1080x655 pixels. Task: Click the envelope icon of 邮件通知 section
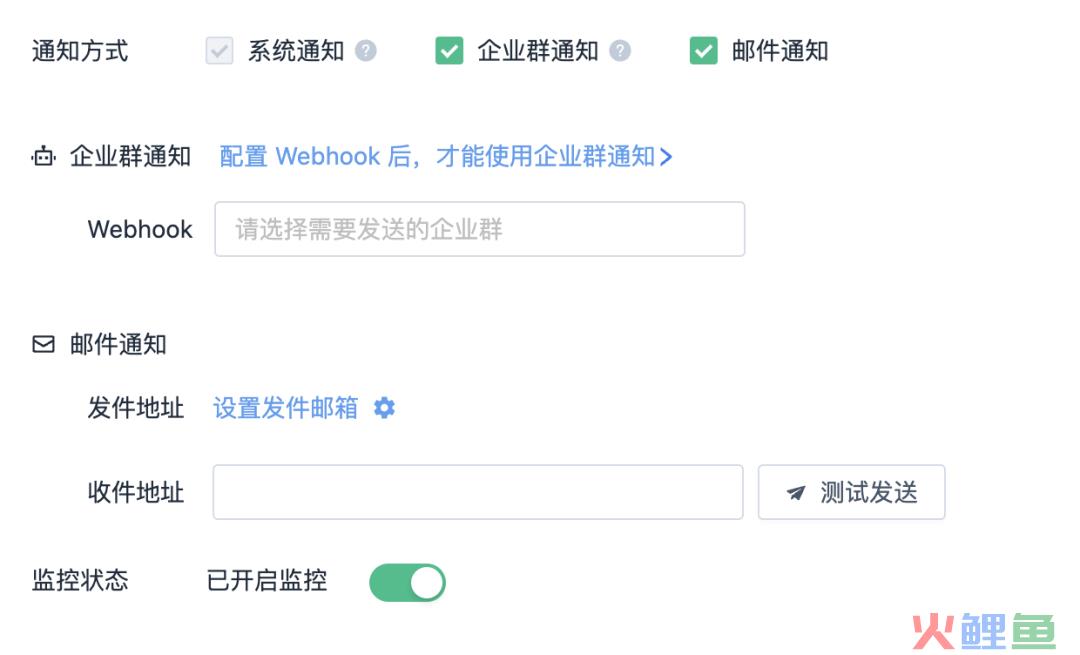click(43, 344)
